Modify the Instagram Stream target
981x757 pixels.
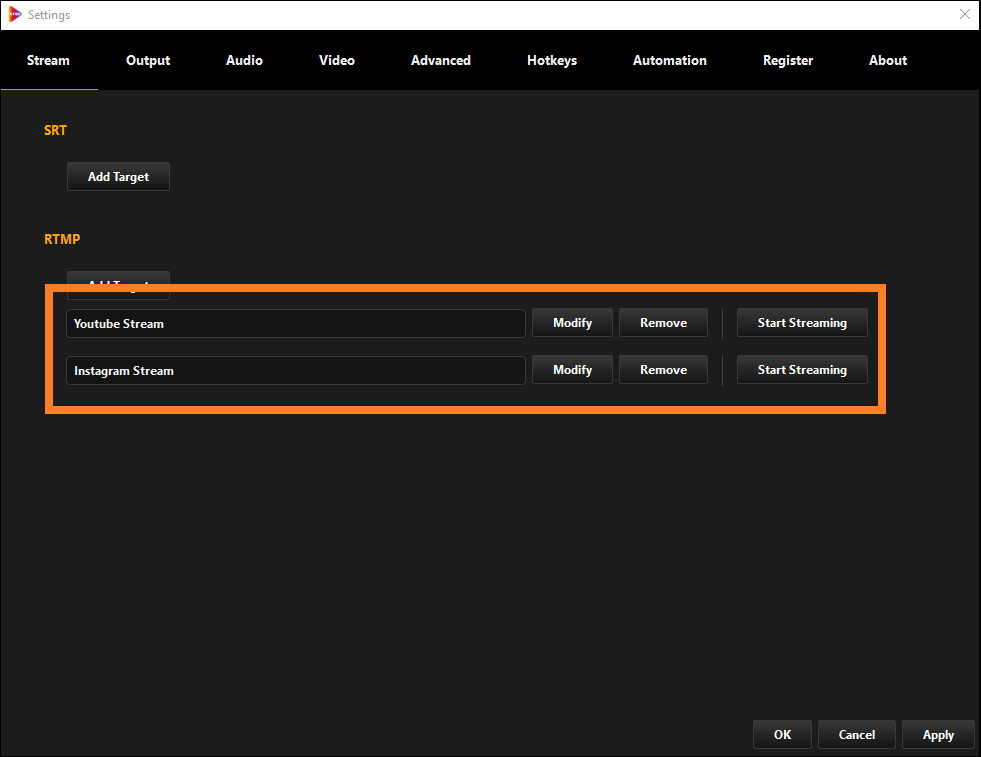(572, 370)
